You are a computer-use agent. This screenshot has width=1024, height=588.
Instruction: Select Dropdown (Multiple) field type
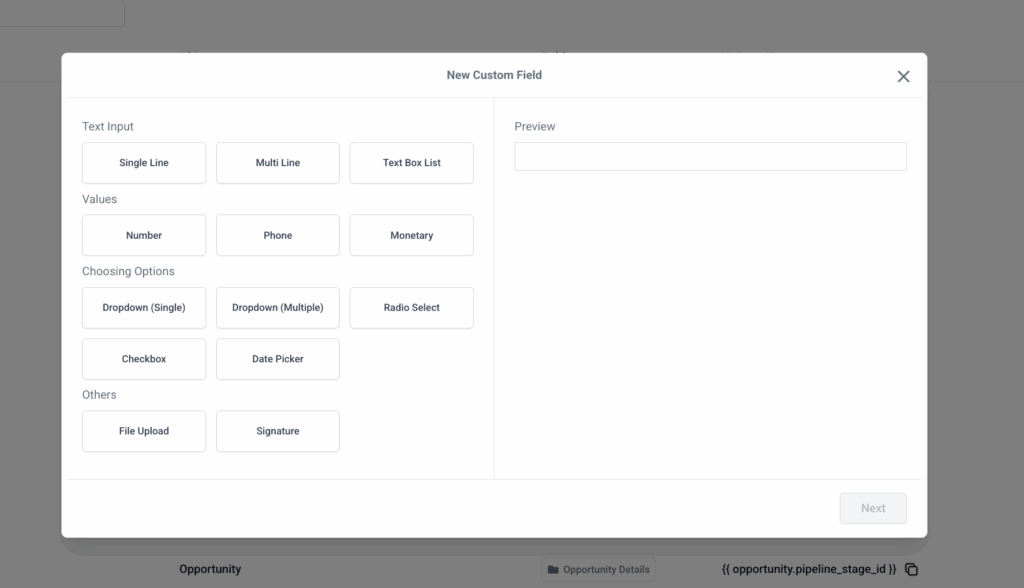click(278, 308)
